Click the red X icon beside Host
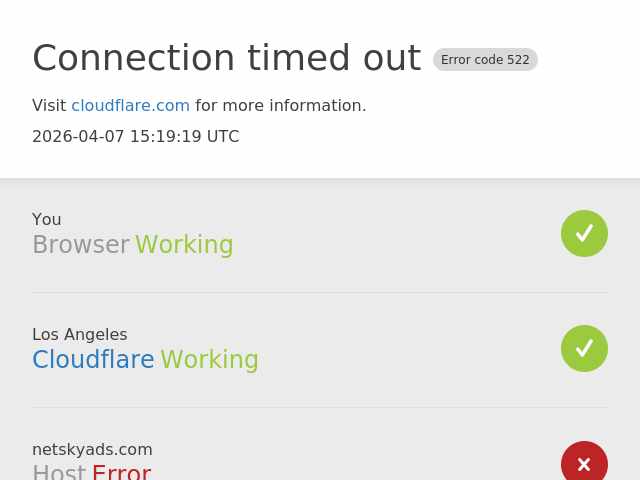The width and height of the screenshot is (640, 480). 584,464
